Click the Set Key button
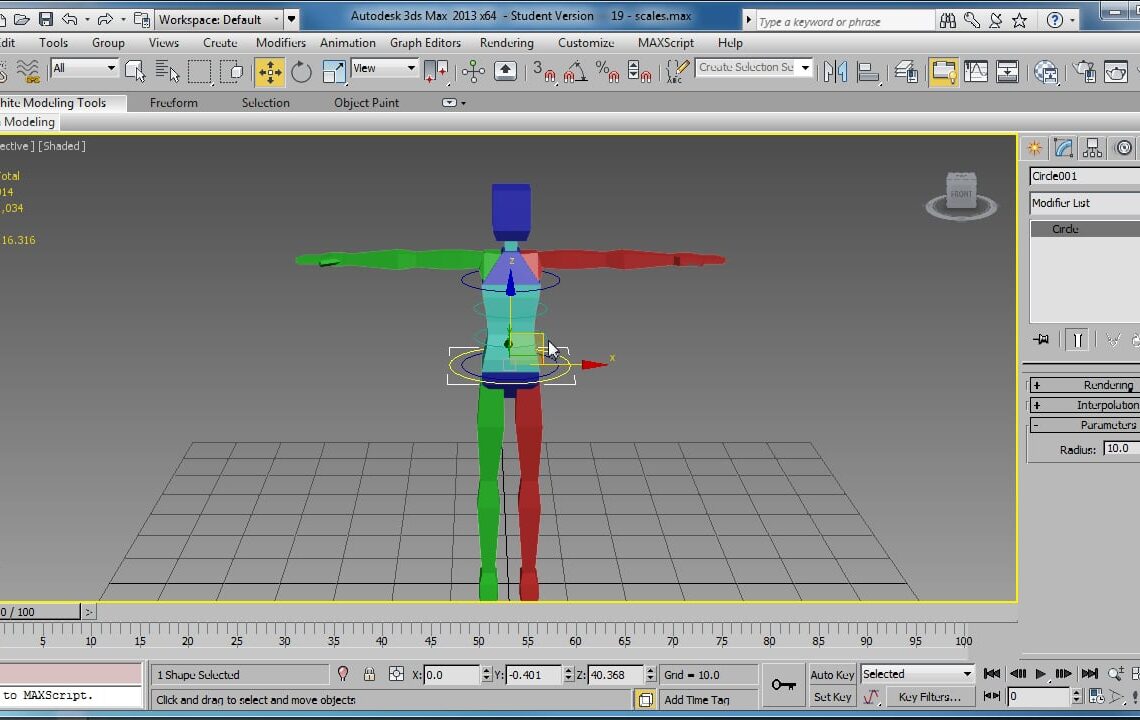This screenshot has height=720, width=1140. click(831, 697)
